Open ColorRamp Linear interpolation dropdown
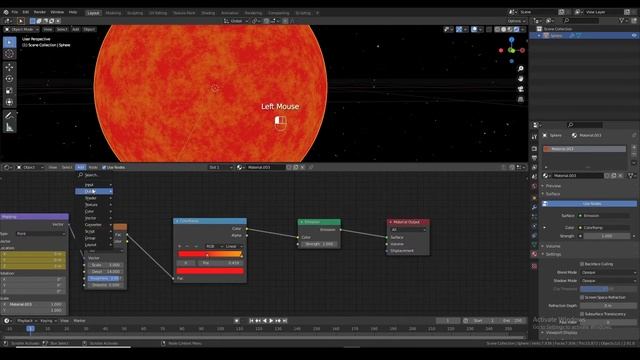Screen dimensions: 640x360 pyautogui.click(x=234, y=247)
